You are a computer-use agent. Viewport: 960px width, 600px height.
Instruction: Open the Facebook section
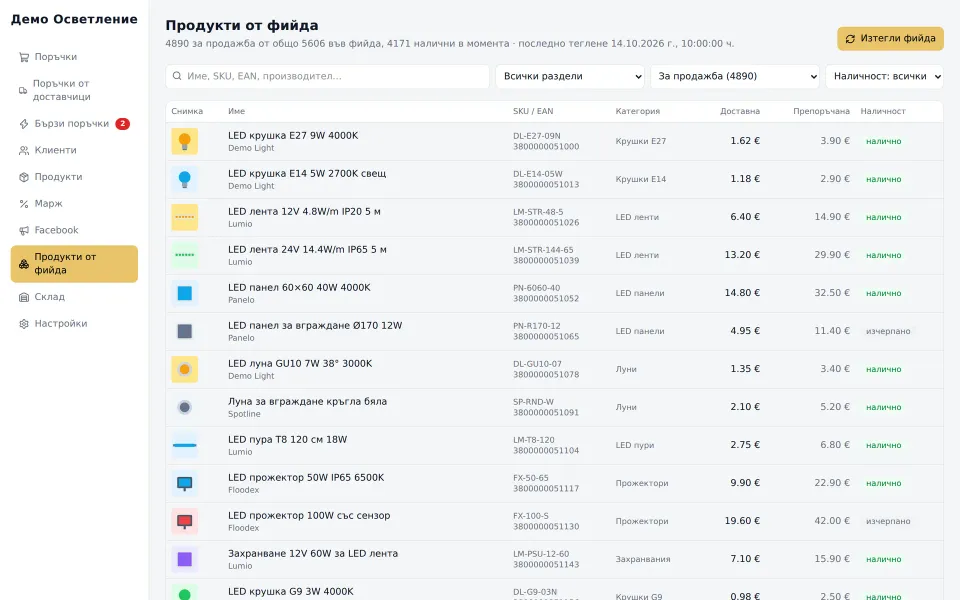pyautogui.click(x=74, y=231)
